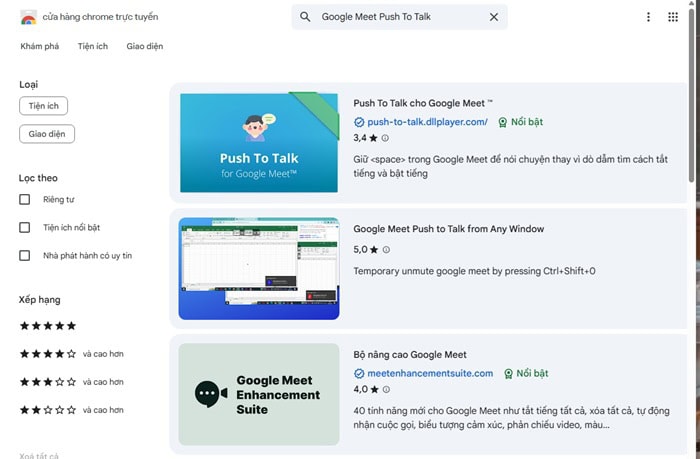
Task: Clear the search box with X
Action: (x=494, y=17)
